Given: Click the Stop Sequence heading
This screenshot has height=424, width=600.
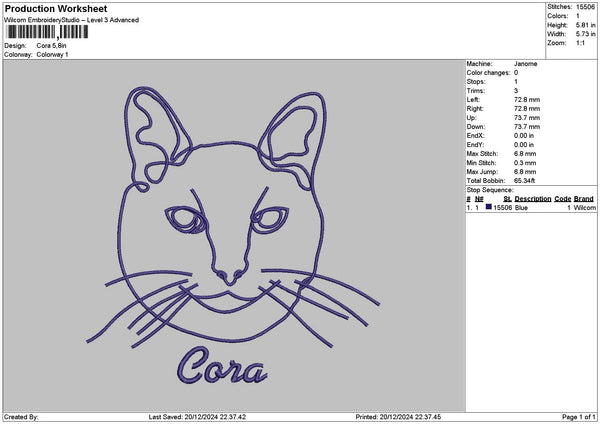Looking at the screenshot, I should tap(490, 189).
